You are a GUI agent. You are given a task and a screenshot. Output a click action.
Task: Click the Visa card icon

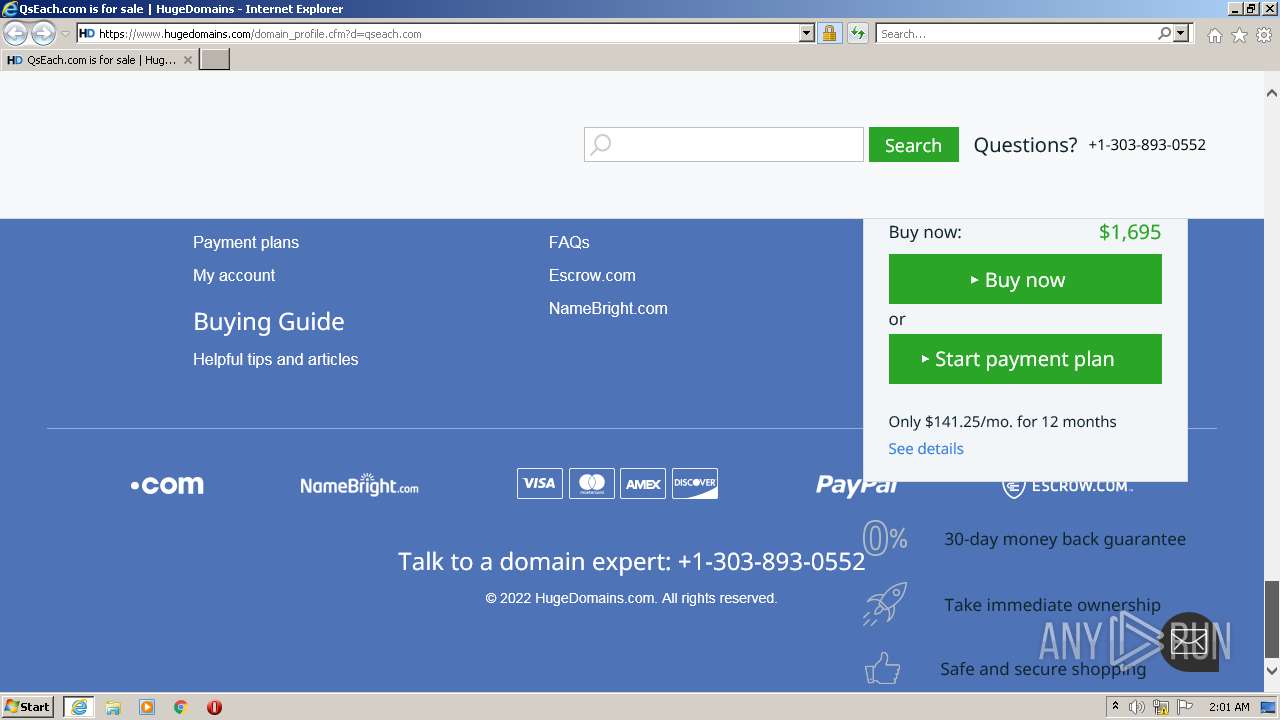540,484
